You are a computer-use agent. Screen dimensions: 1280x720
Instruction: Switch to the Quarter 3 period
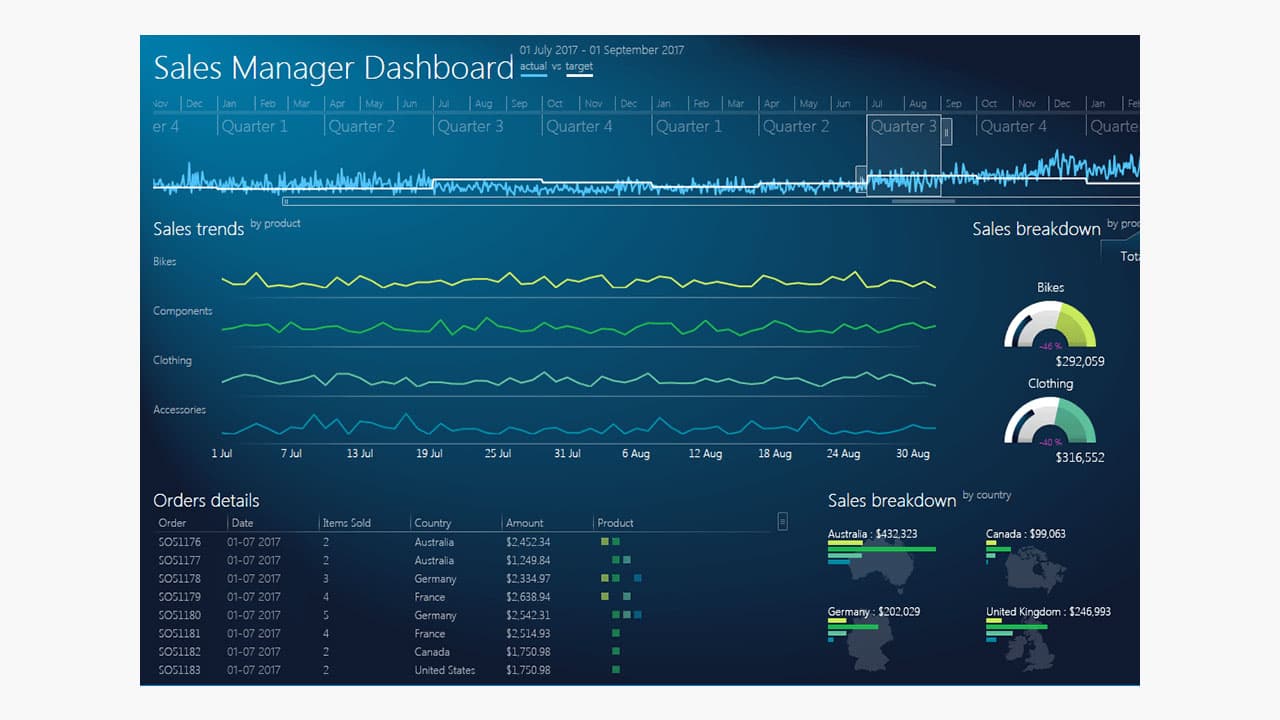903,127
